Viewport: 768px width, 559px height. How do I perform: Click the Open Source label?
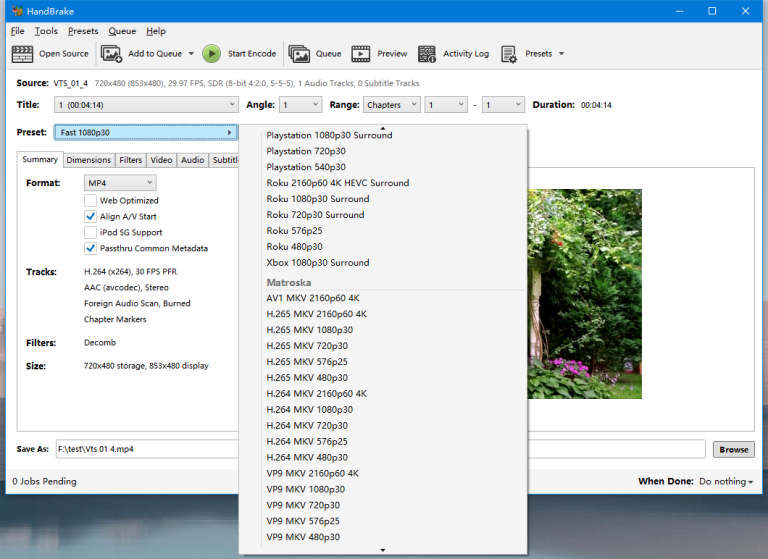pyautogui.click(x=64, y=54)
